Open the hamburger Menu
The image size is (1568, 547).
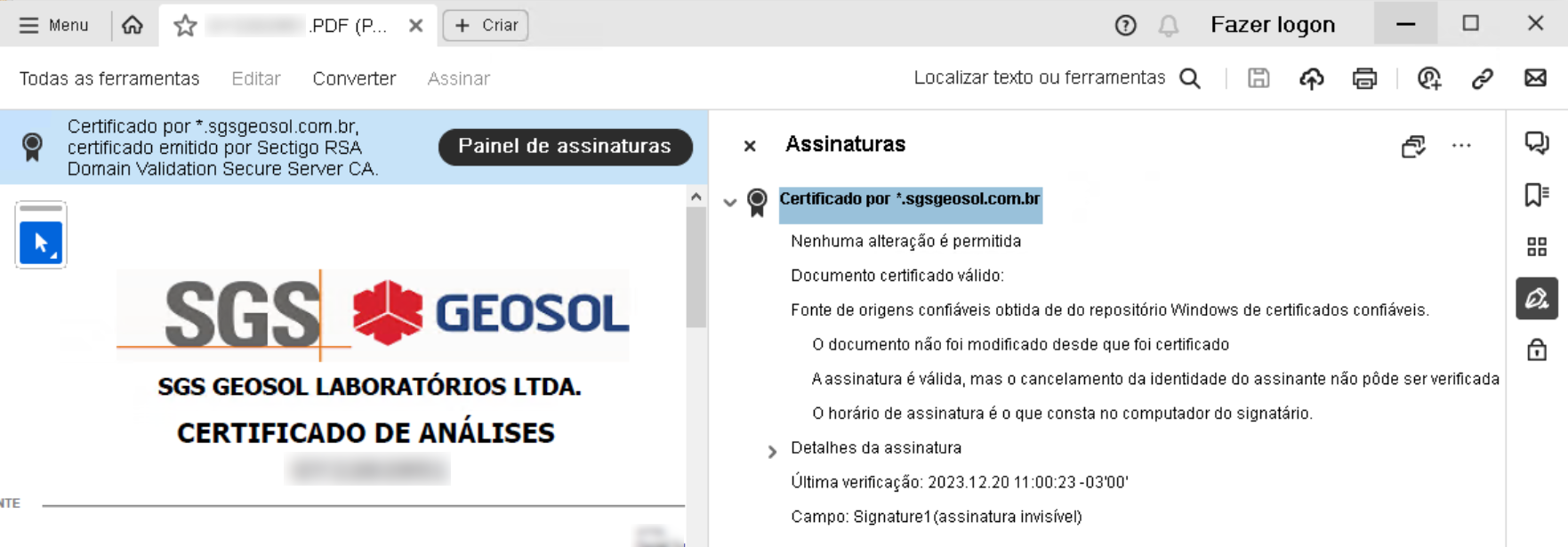53,25
